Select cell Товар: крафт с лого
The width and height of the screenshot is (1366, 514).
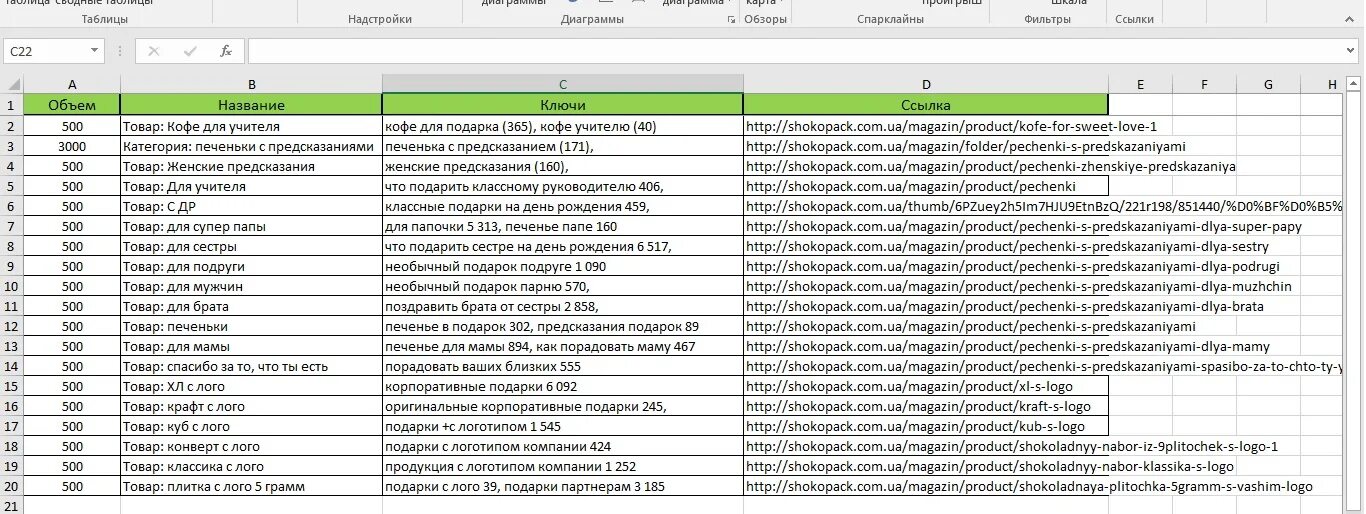coord(252,406)
